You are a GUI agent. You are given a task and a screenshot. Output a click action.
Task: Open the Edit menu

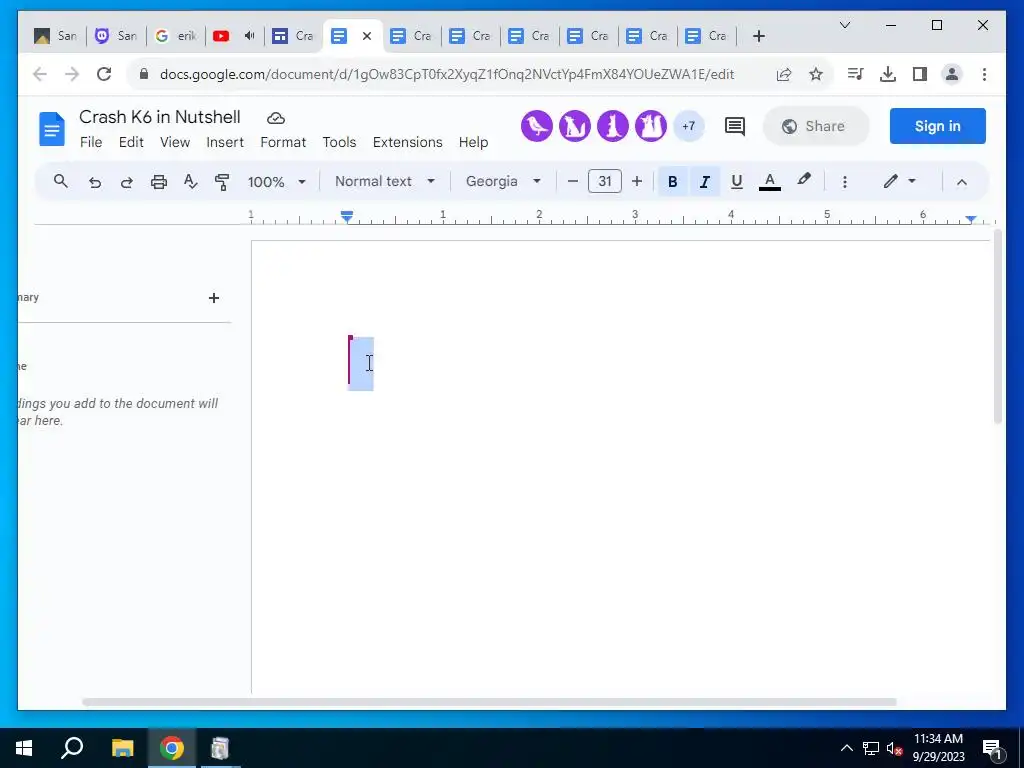coord(131,142)
